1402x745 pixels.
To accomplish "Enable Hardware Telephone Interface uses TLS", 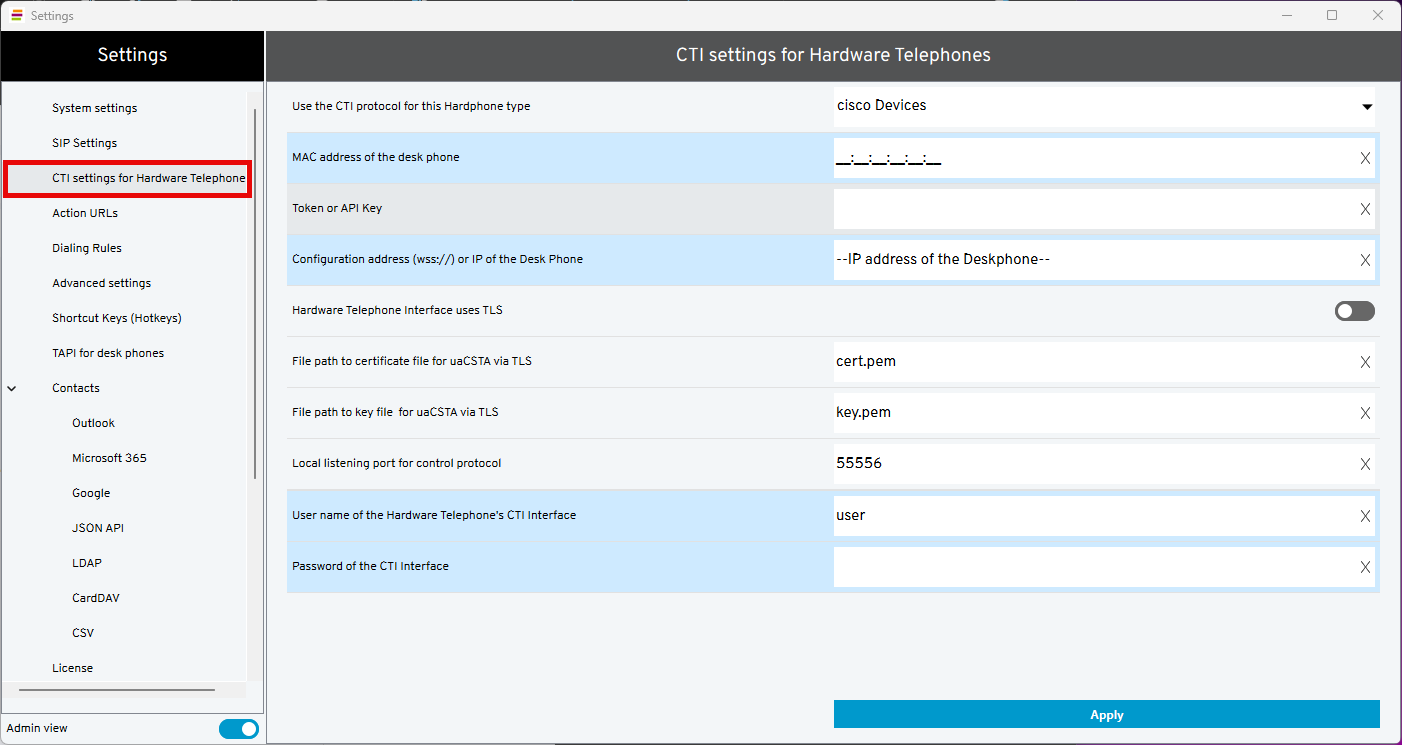I will point(1354,311).
